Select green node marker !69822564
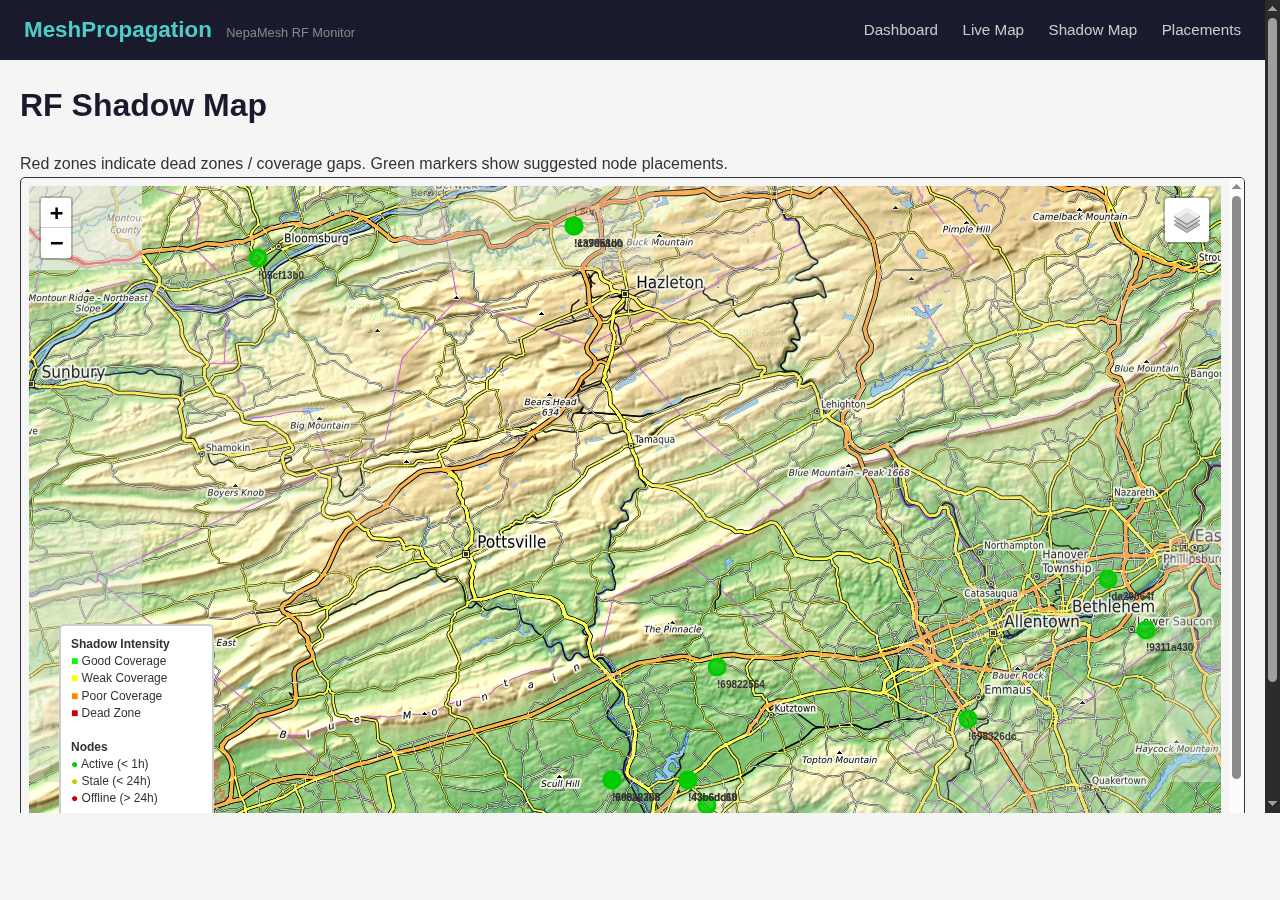This screenshot has width=1280, height=900. point(717,667)
